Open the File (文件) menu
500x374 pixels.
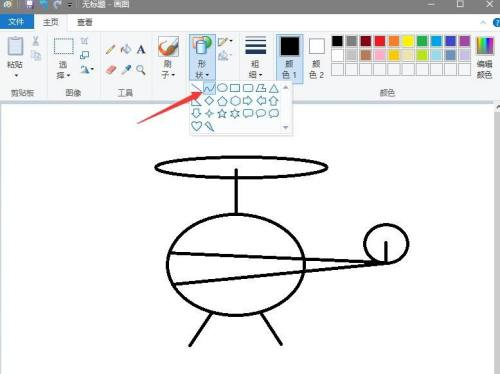(x=16, y=22)
